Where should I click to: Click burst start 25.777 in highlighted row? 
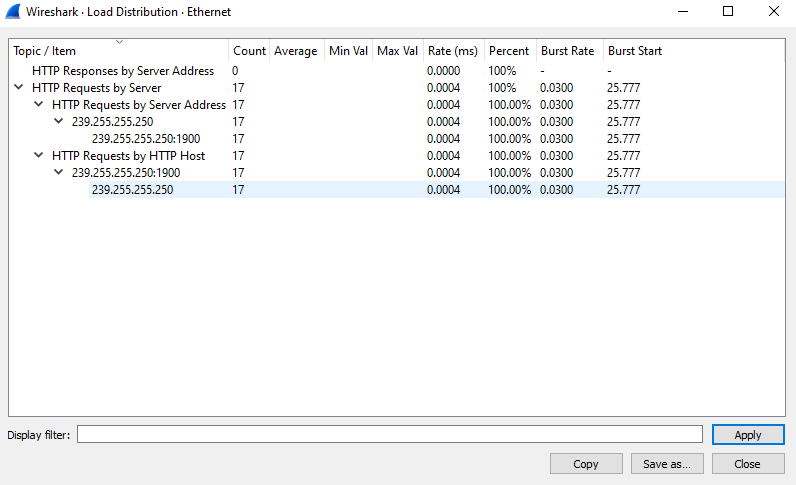[623, 189]
